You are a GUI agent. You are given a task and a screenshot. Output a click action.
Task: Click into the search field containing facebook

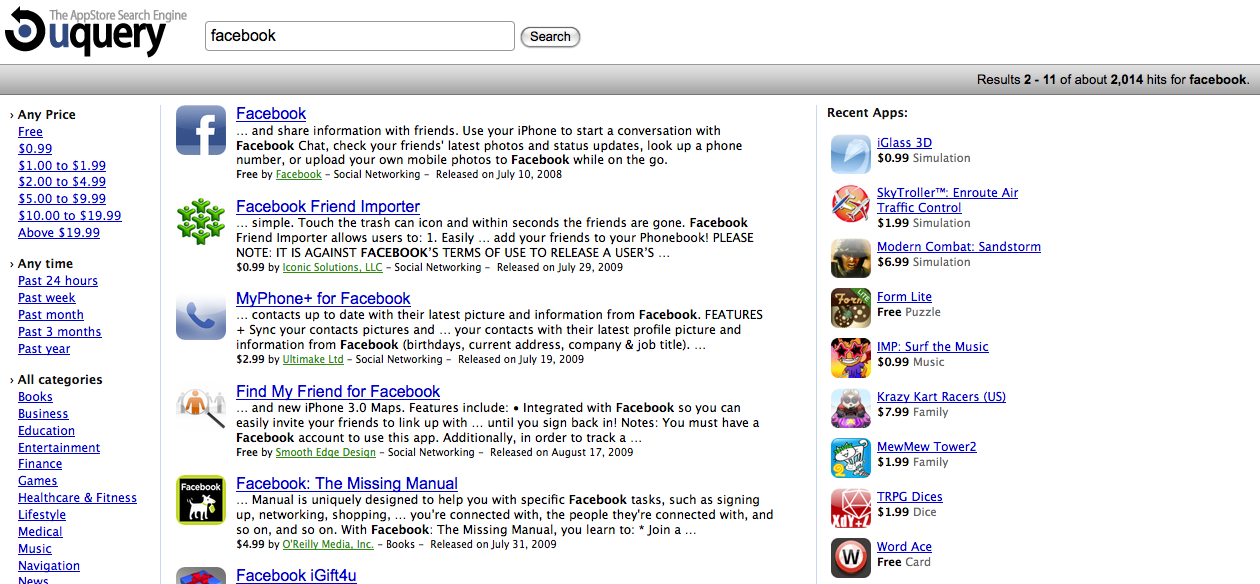(360, 36)
